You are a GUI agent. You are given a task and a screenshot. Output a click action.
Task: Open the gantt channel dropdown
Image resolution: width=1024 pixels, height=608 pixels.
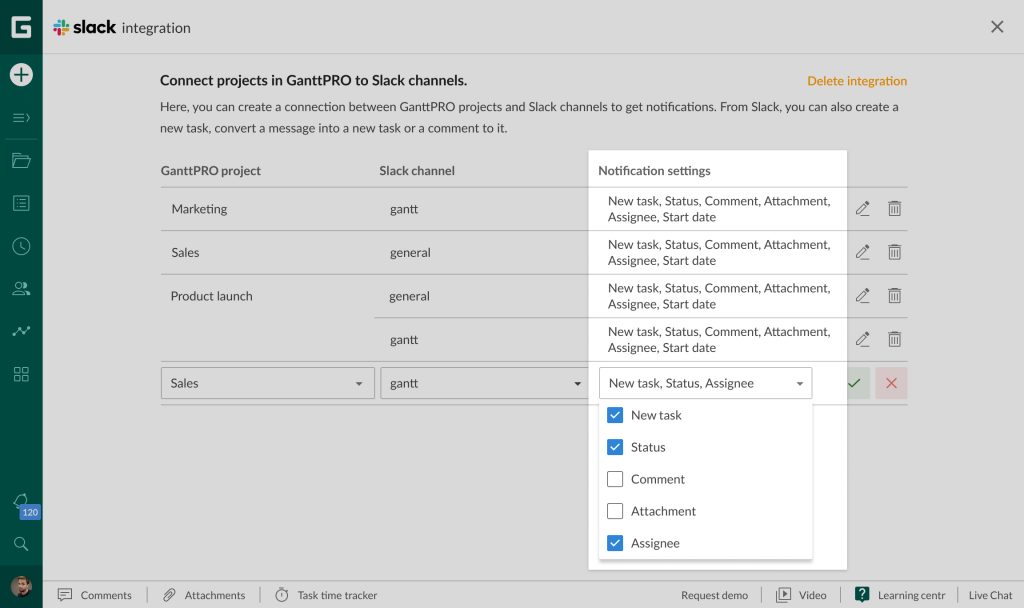484,383
